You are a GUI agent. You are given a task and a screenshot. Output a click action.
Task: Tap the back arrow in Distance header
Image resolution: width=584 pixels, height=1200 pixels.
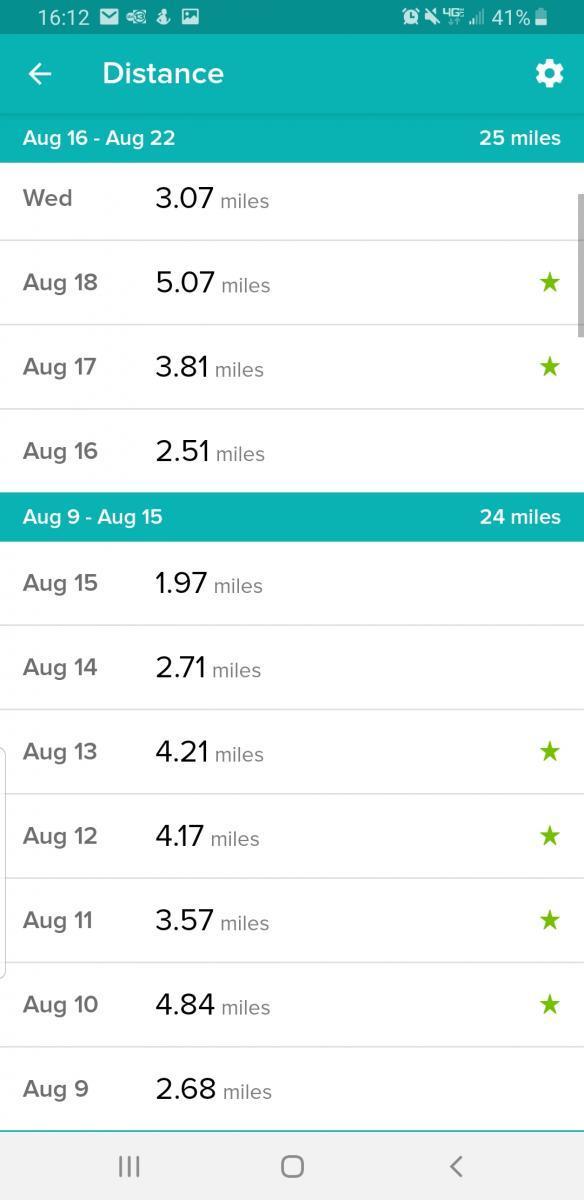(x=40, y=73)
